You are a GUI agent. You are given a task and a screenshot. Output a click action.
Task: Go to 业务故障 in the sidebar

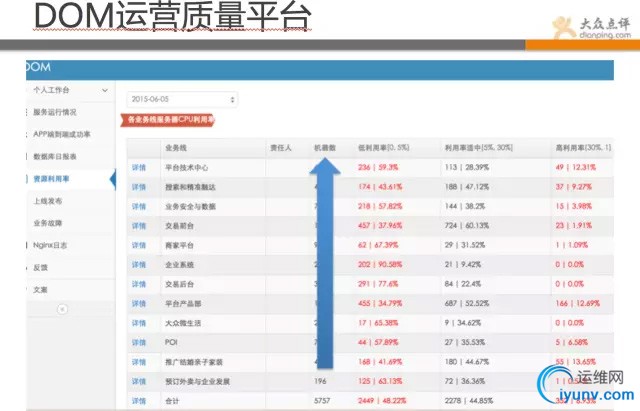(x=48, y=223)
